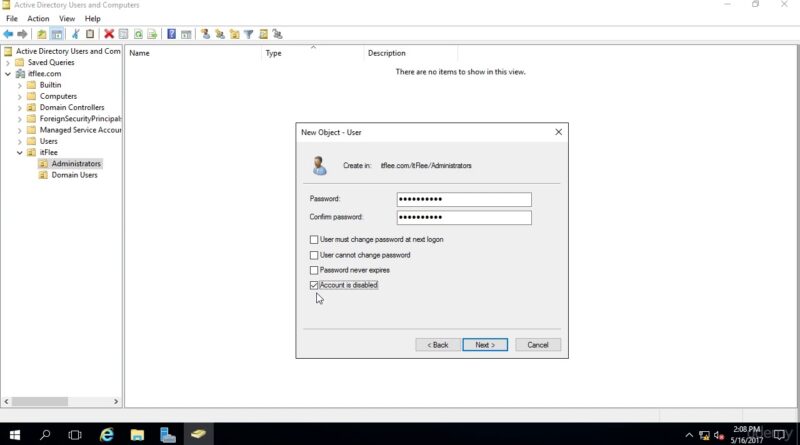Uncheck Account is disabled

(x=314, y=285)
